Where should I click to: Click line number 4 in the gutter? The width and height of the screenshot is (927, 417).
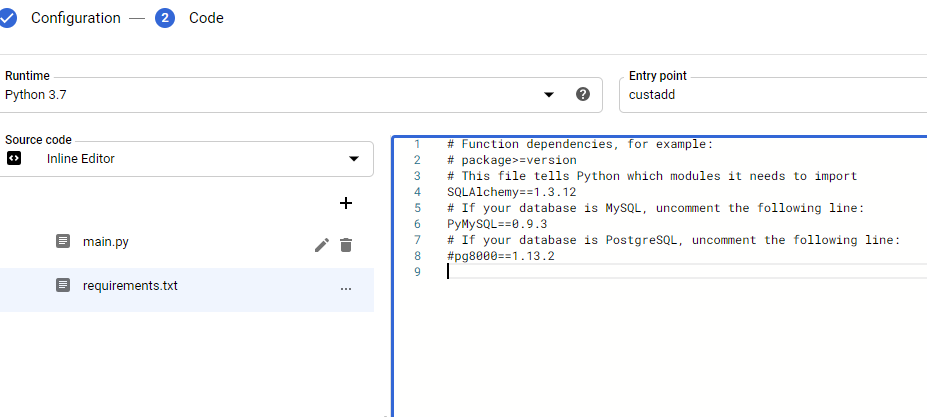point(417,192)
